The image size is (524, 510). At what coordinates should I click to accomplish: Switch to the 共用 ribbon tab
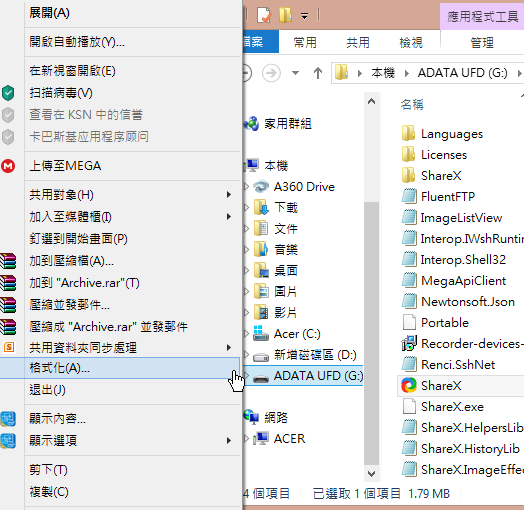[x=358, y=42]
